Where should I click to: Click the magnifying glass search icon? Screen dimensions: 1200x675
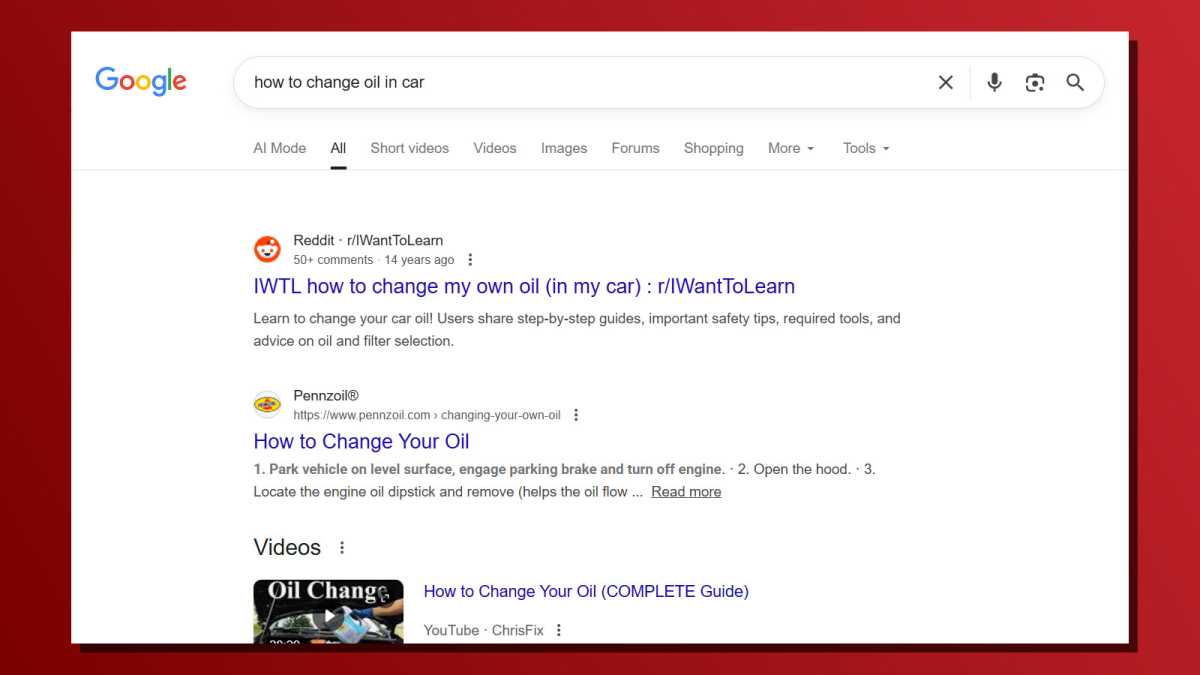pyautogui.click(x=1075, y=83)
